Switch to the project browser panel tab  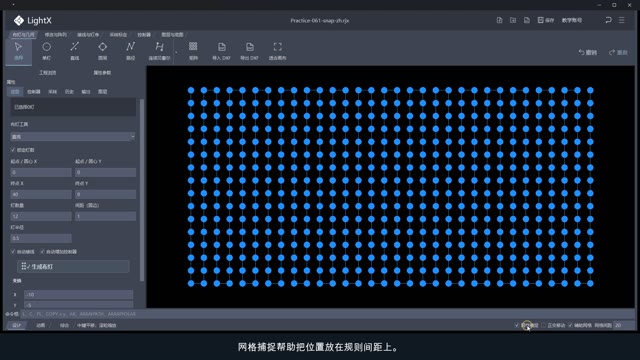point(47,73)
